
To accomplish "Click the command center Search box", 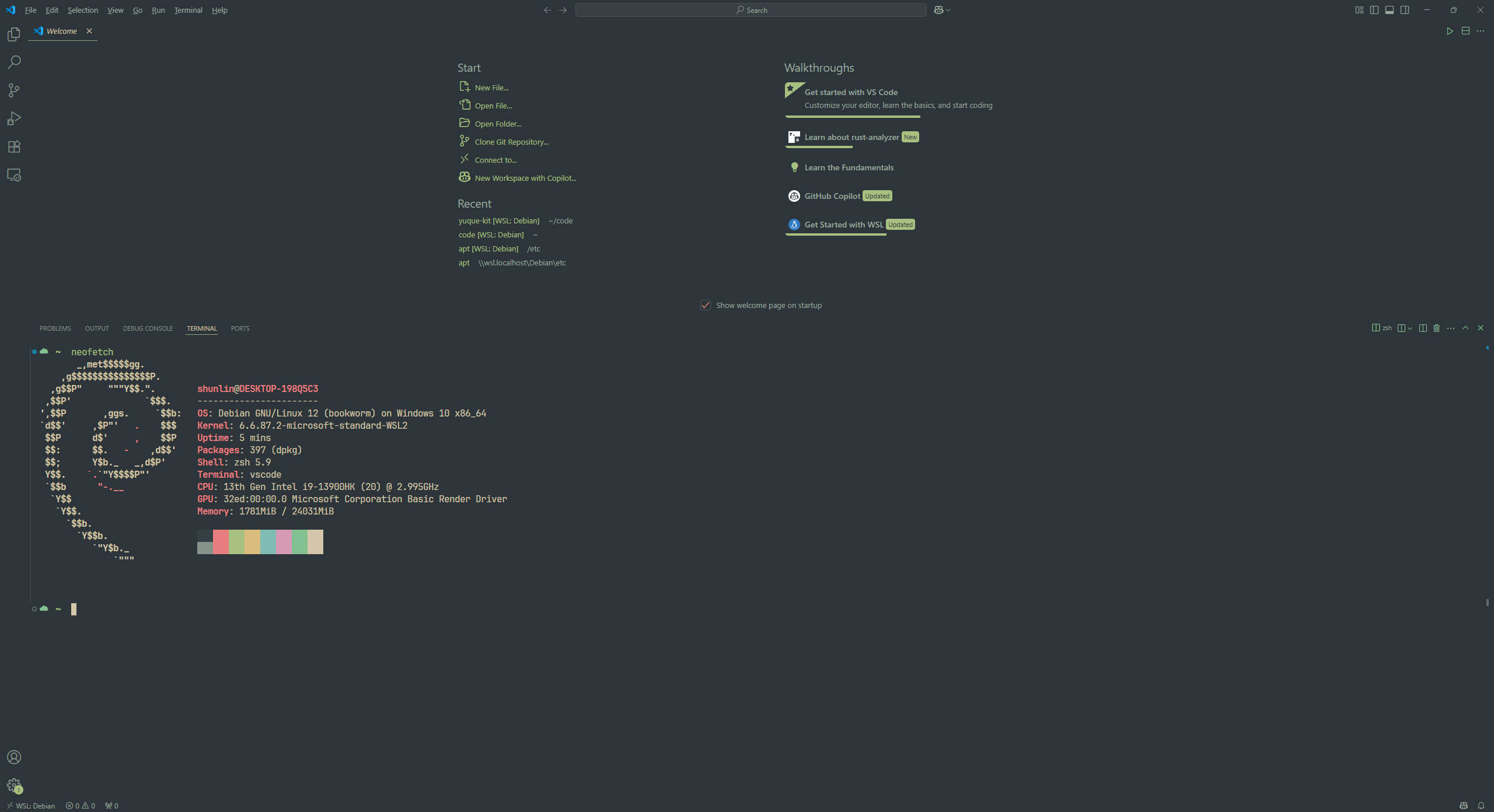I will 751,10.
